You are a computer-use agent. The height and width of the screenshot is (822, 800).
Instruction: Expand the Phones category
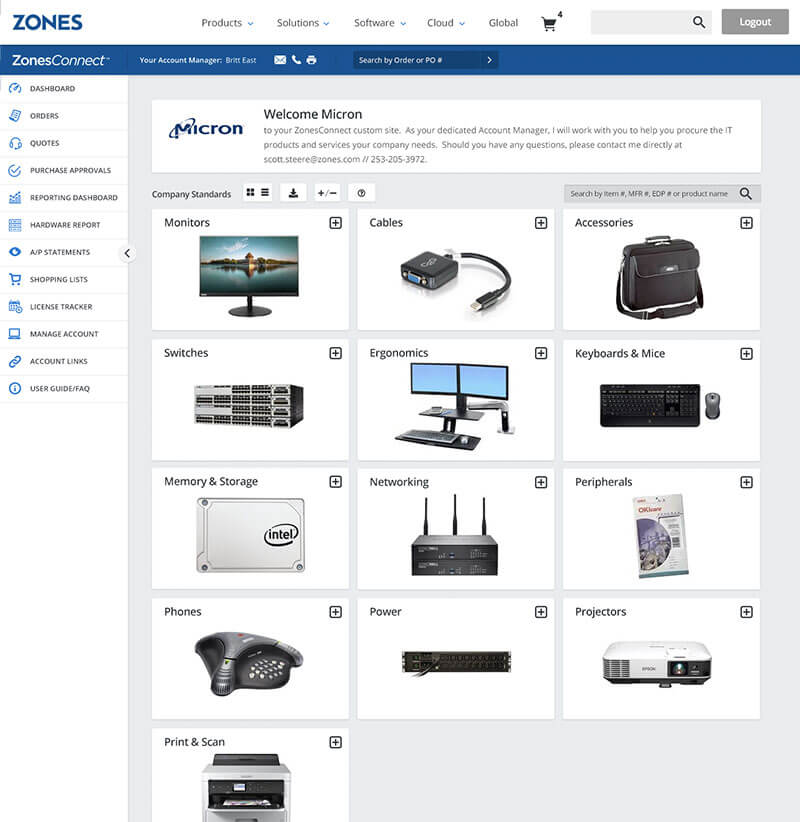336,612
